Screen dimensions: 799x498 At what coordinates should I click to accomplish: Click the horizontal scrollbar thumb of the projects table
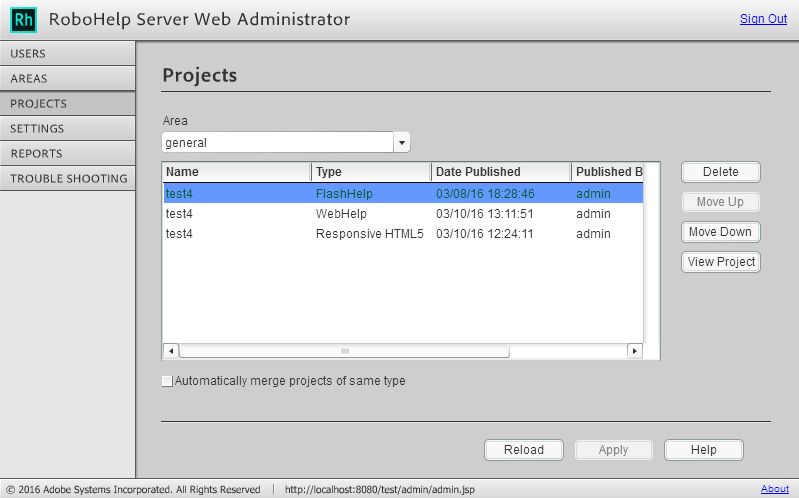click(x=344, y=351)
